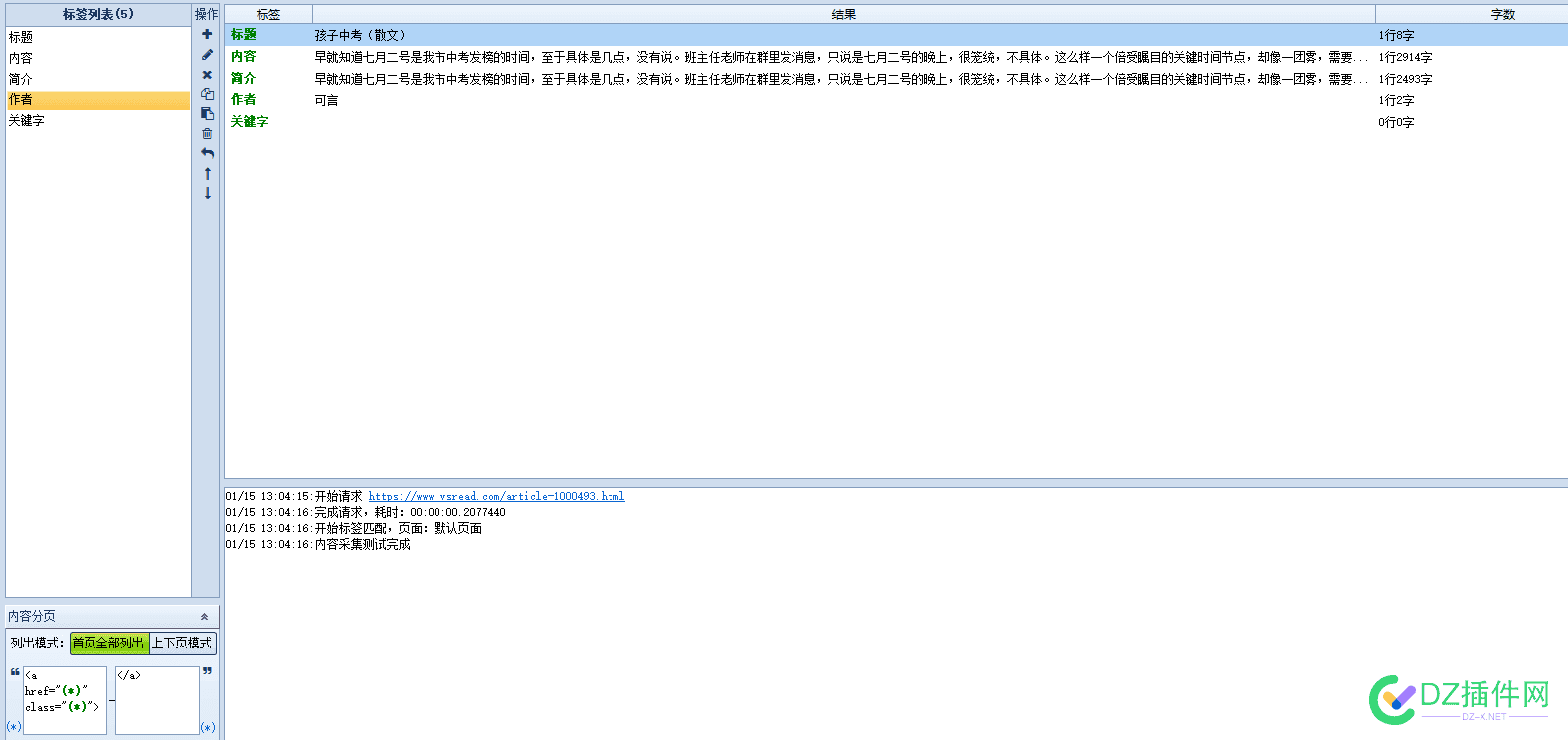Select the 首页全部列出 mode
This screenshot has width=1568, height=740.
(x=108, y=644)
